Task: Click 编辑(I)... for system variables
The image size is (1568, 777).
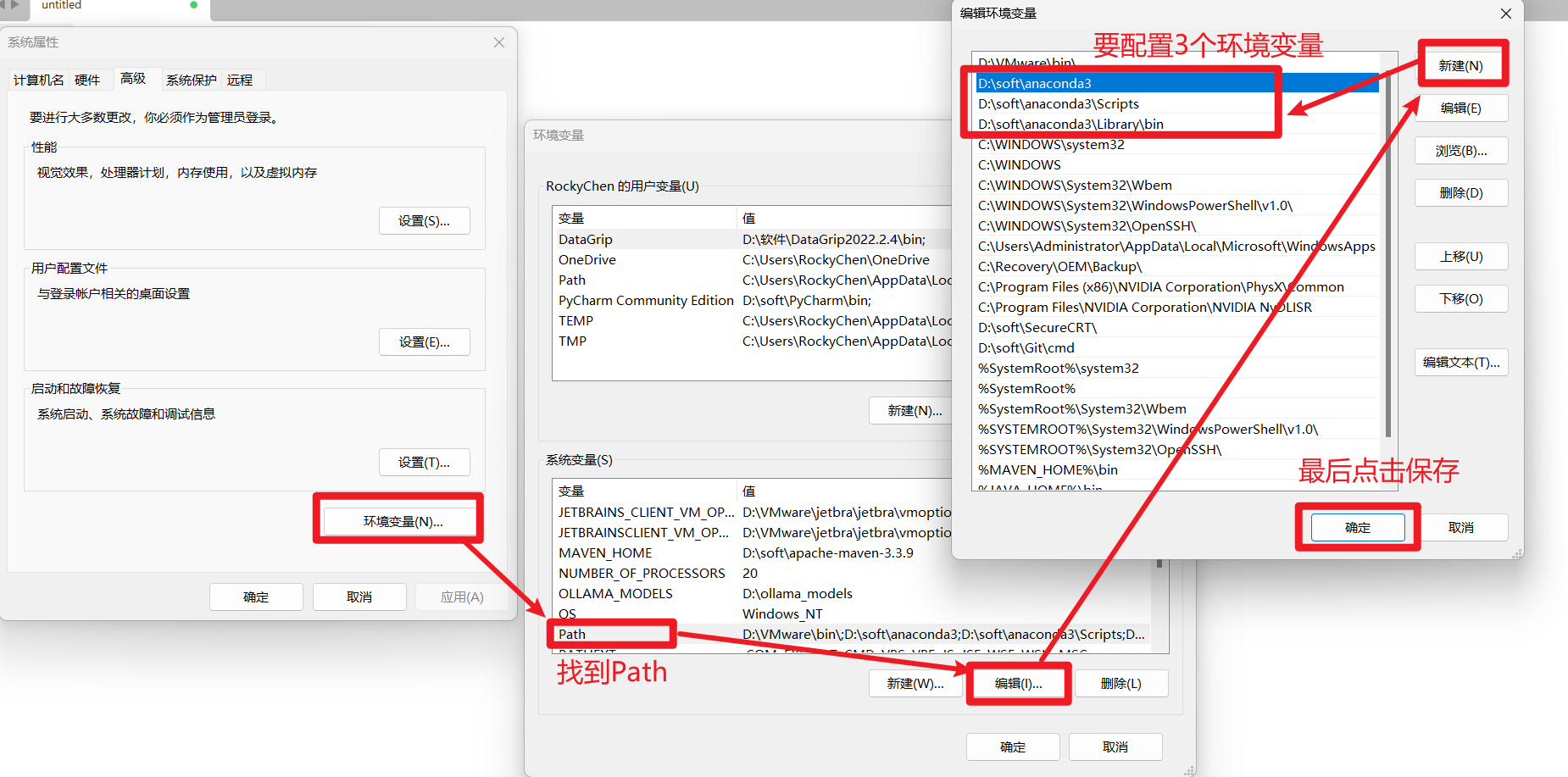Action: tap(1018, 683)
